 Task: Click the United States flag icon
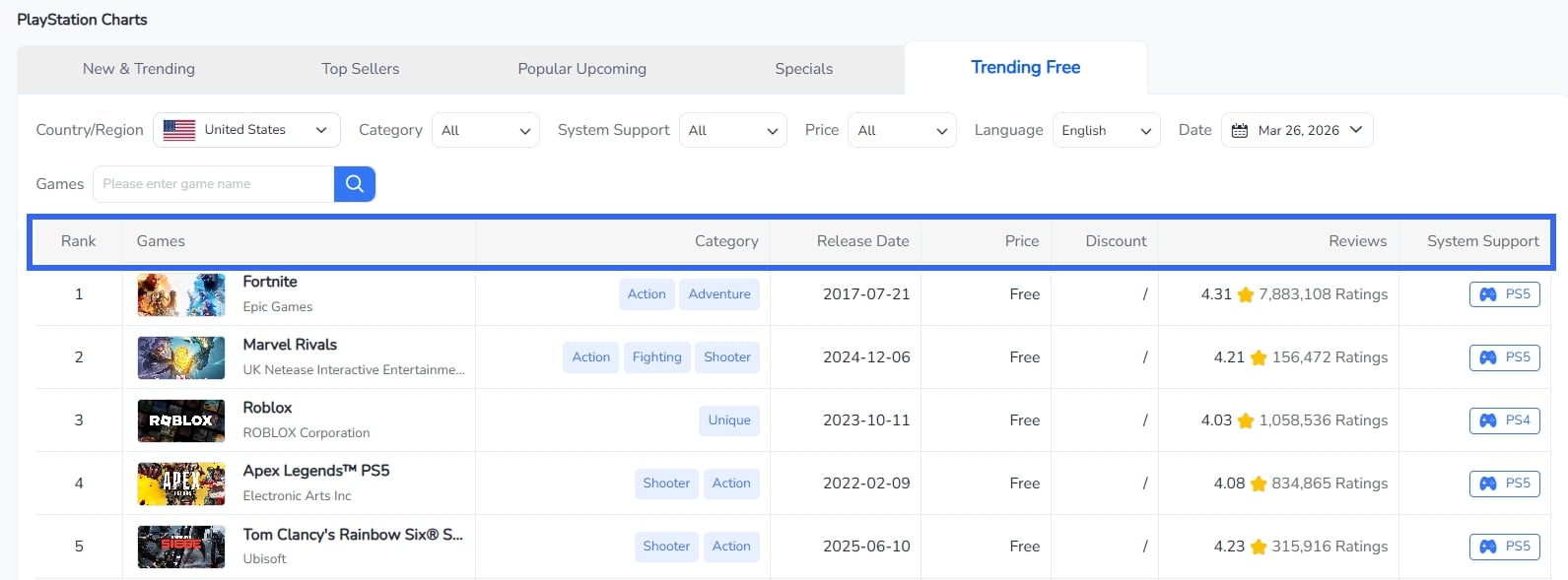click(x=178, y=130)
